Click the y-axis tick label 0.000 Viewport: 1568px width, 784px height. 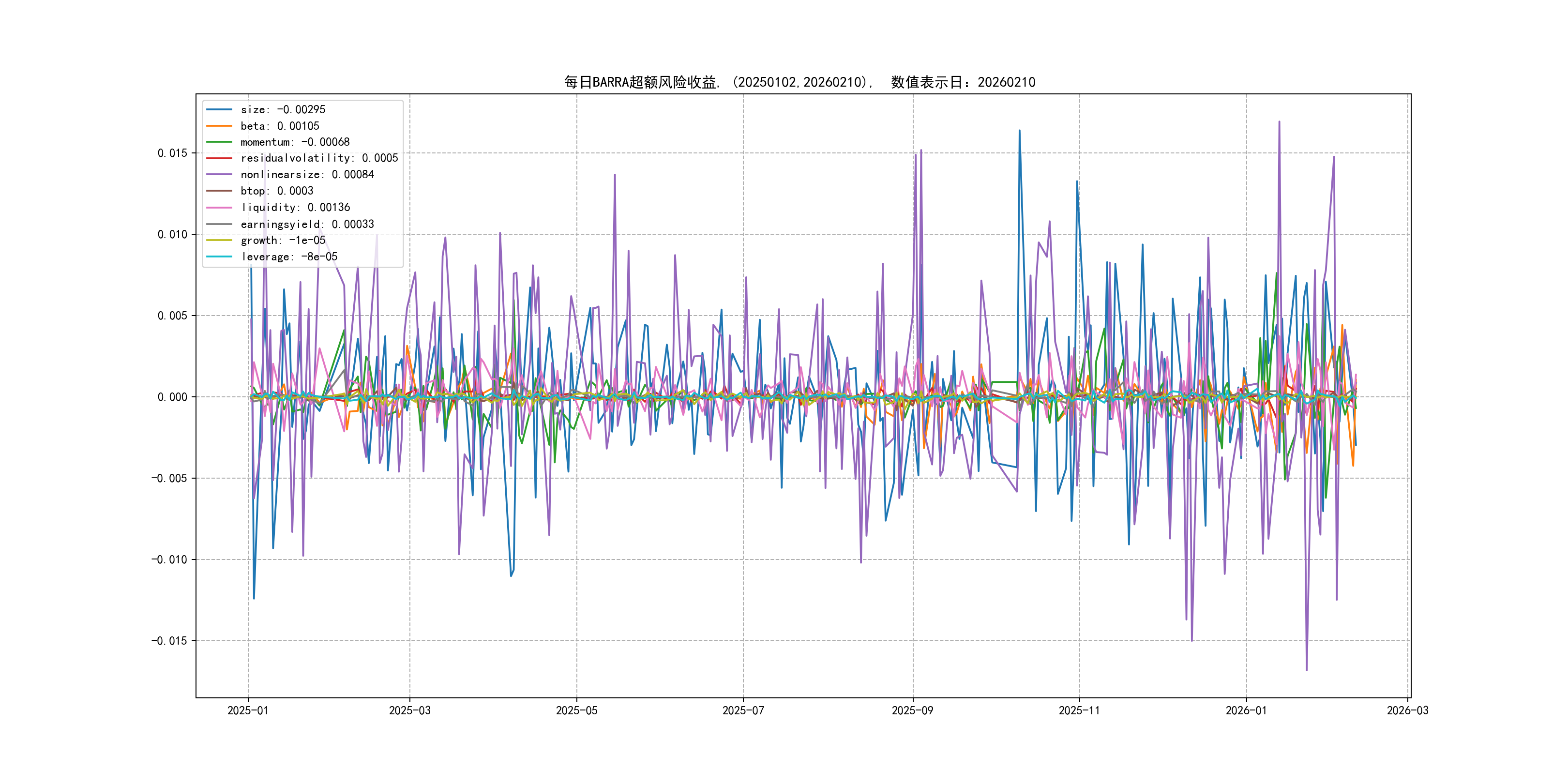pyautogui.click(x=172, y=397)
